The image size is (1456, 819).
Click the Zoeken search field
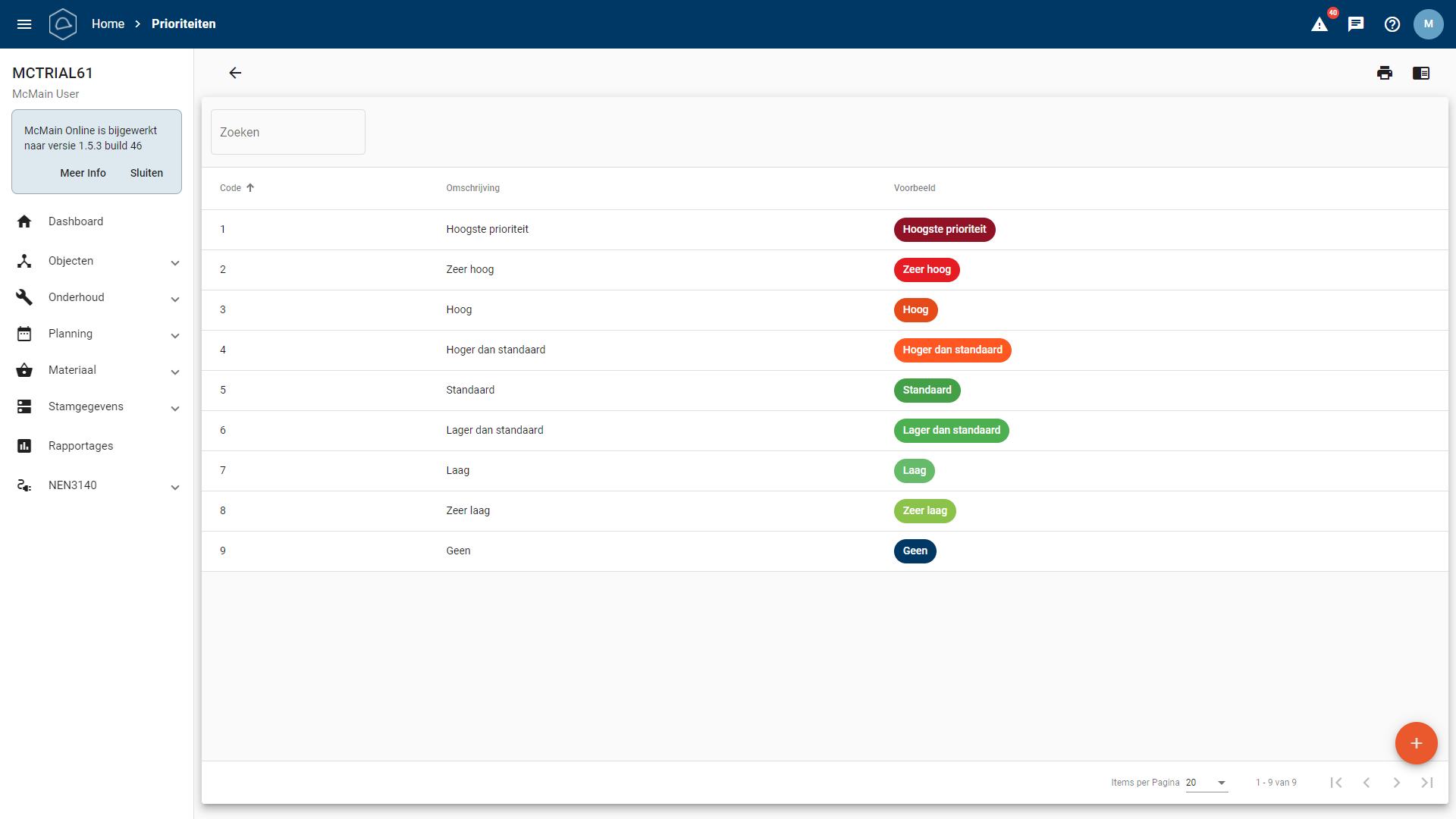pos(288,132)
